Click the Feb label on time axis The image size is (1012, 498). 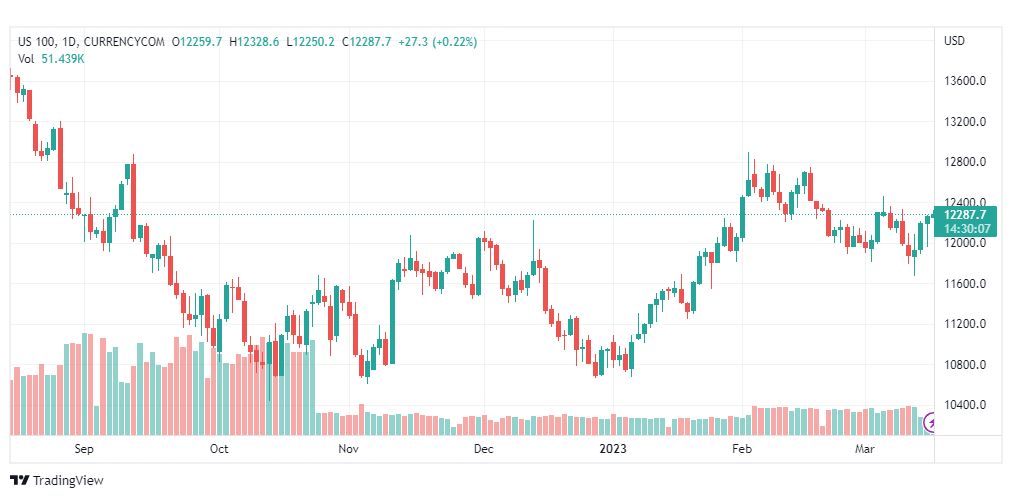[741, 449]
